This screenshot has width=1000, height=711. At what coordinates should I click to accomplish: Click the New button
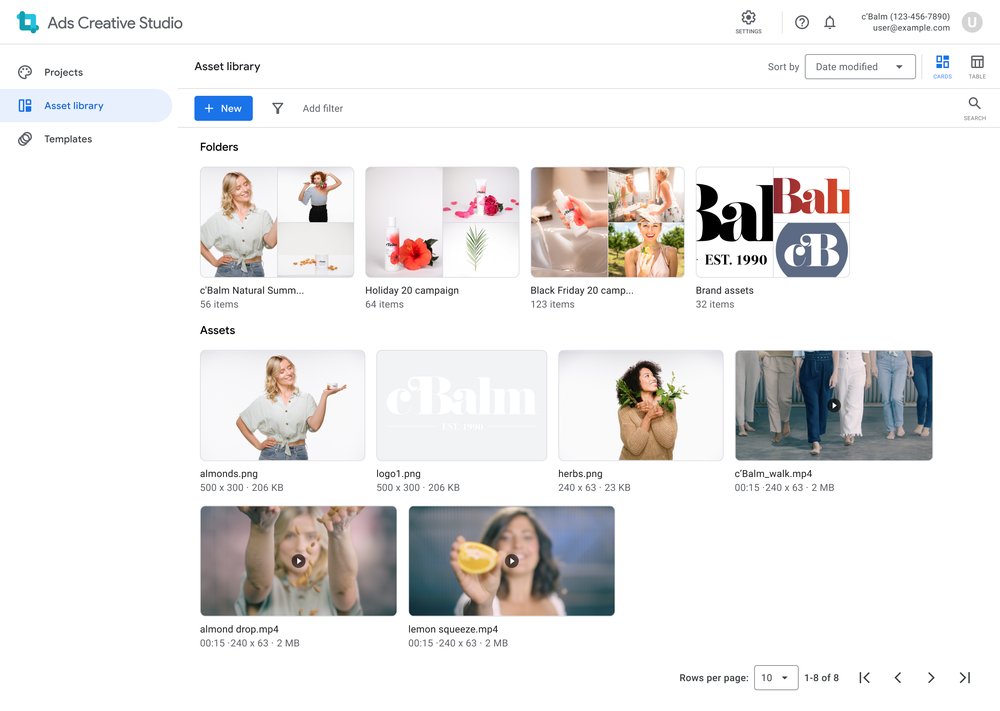click(x=223, y=108)
